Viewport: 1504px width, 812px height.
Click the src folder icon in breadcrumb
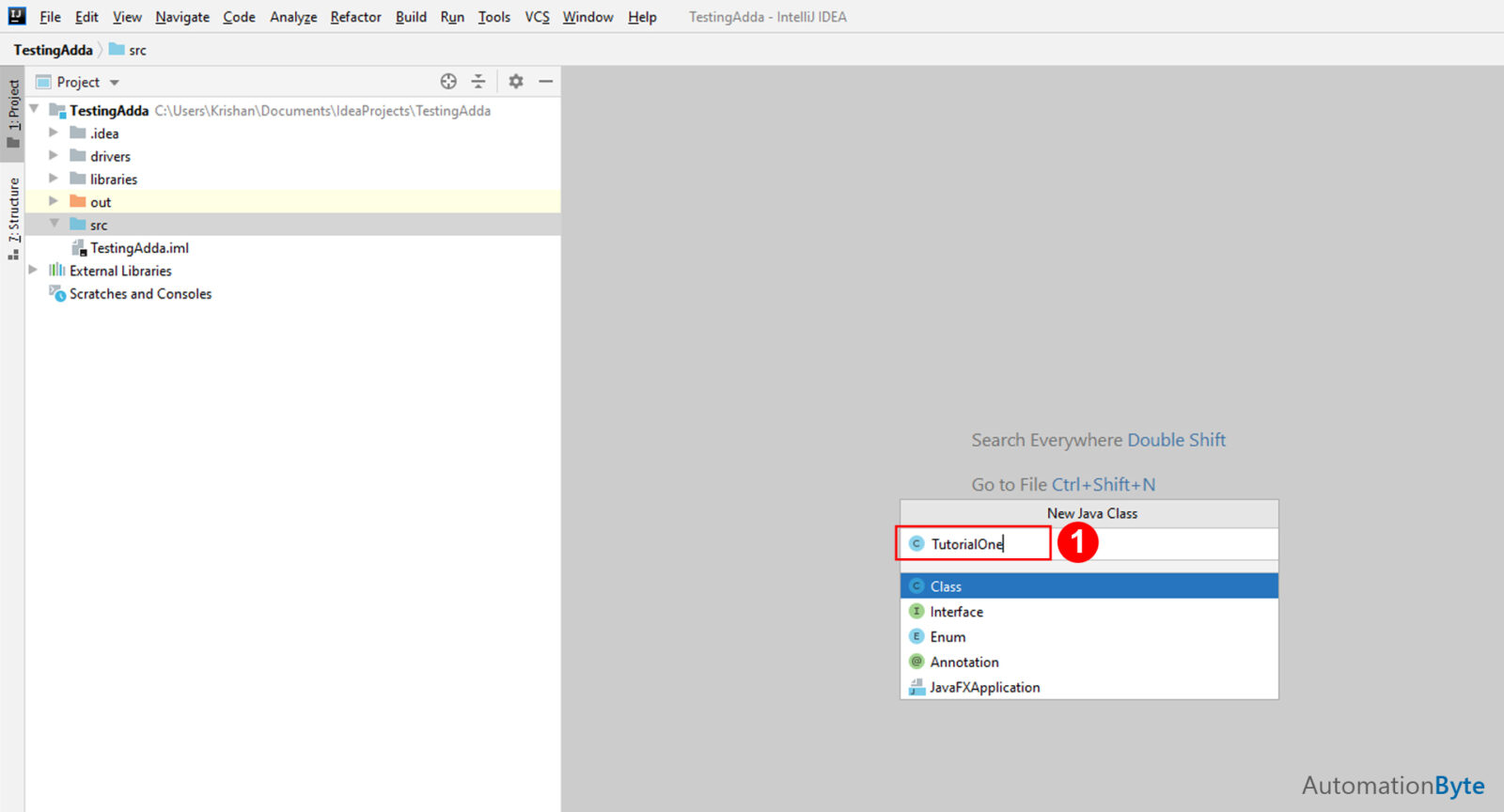pos(117,49)
